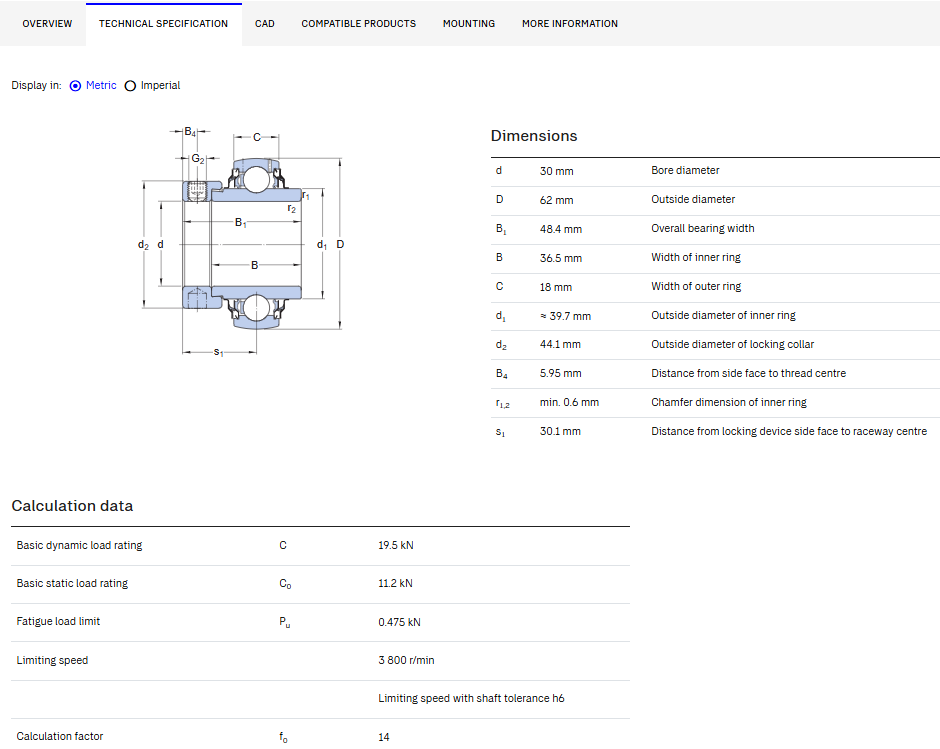Click the C0 symbol in calculation data
Screen dimensions: 940x749
[285, 584]
